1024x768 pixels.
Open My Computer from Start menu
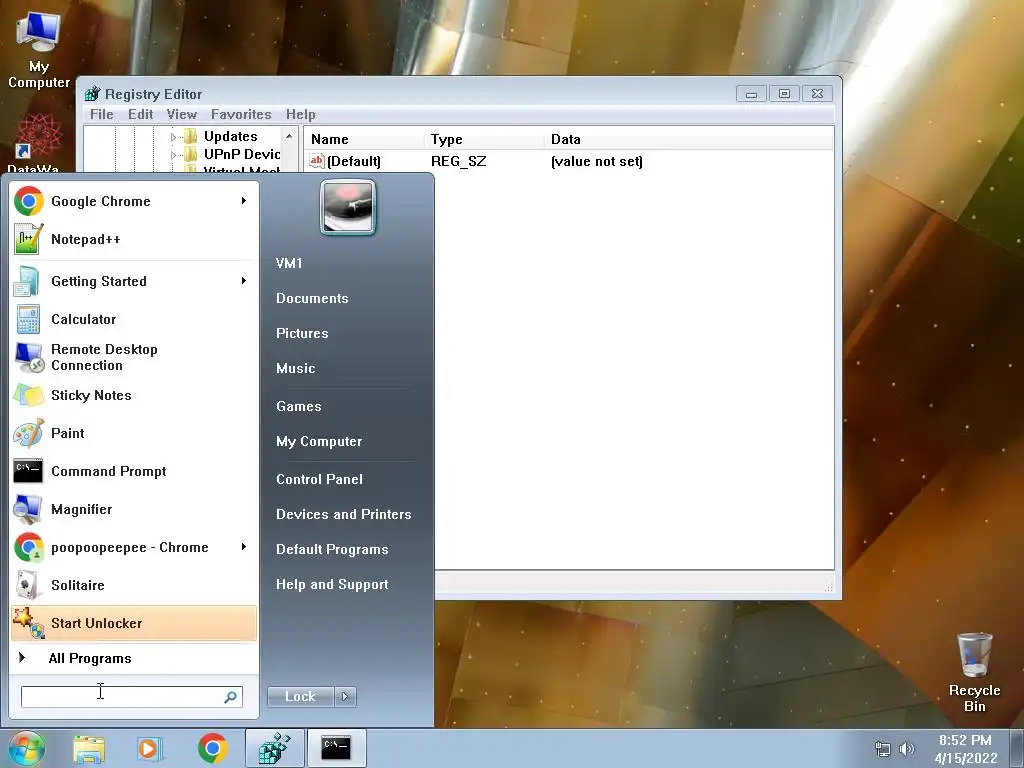(319, 441)
